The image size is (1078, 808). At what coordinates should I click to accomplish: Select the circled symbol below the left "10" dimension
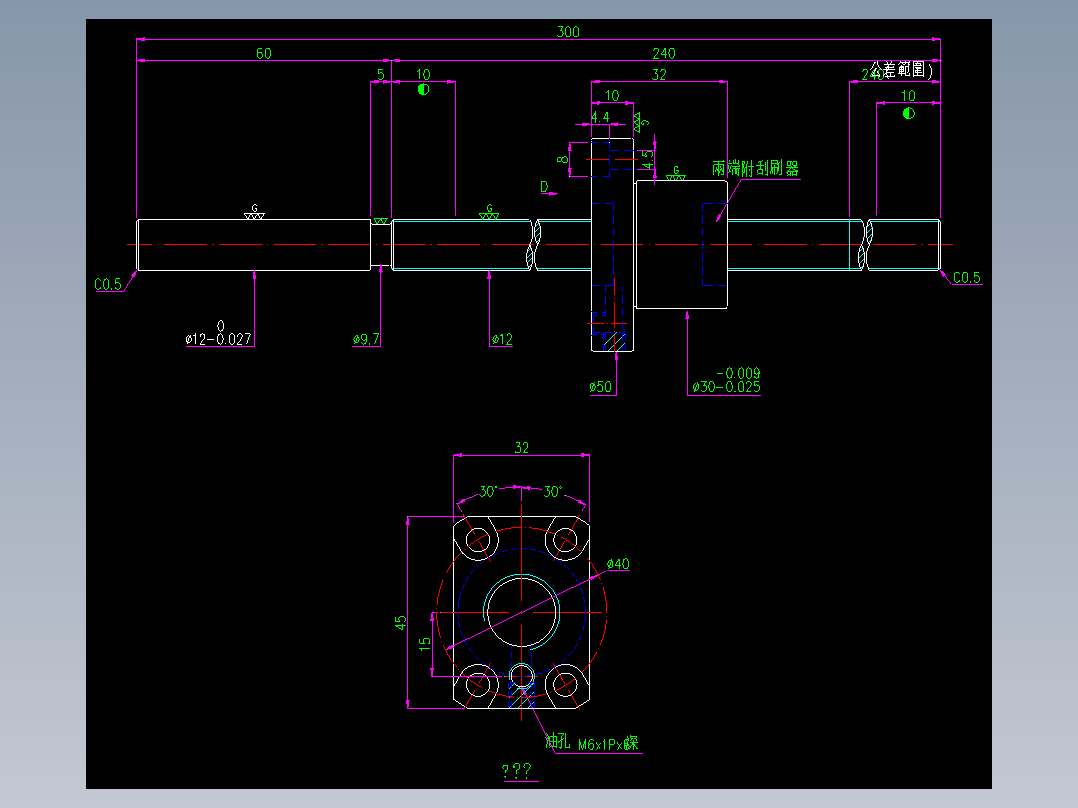coord(423,89)
